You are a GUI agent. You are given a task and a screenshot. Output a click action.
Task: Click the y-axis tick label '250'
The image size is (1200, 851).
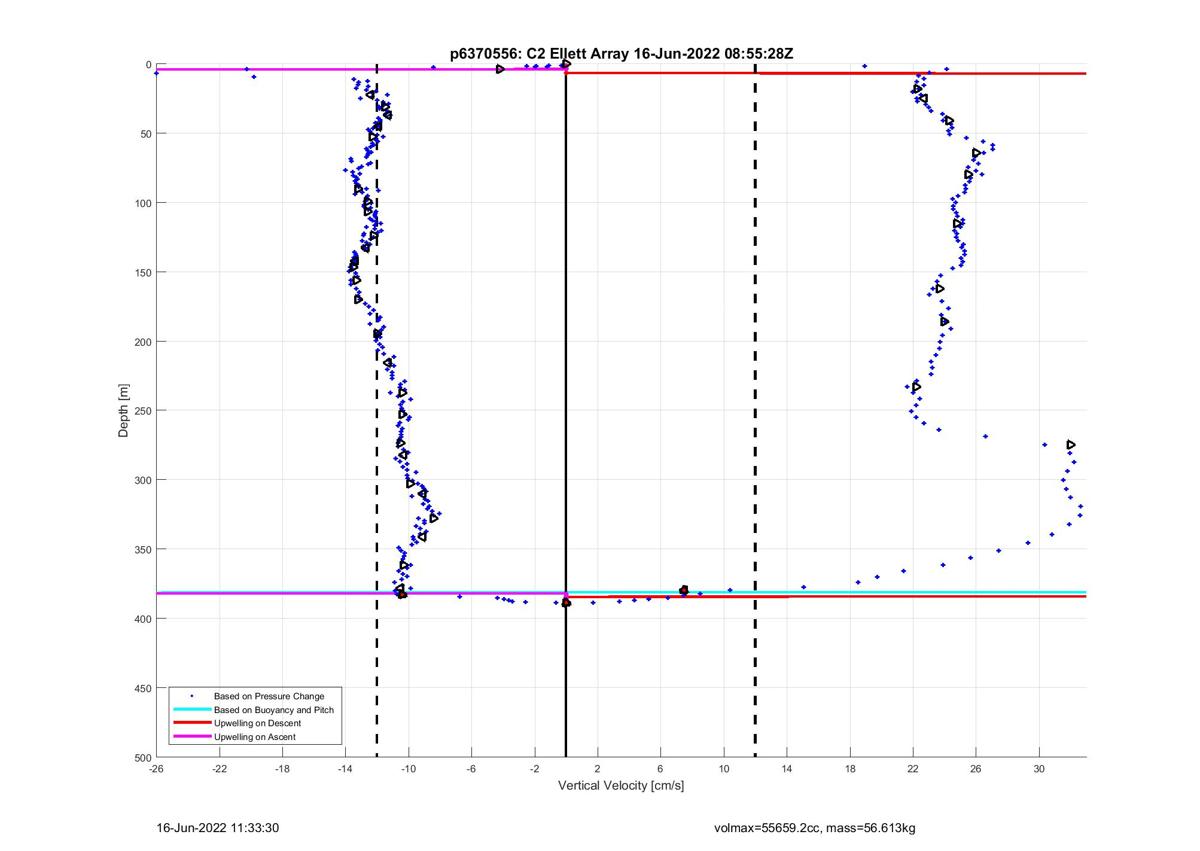(x=143, y=411)
